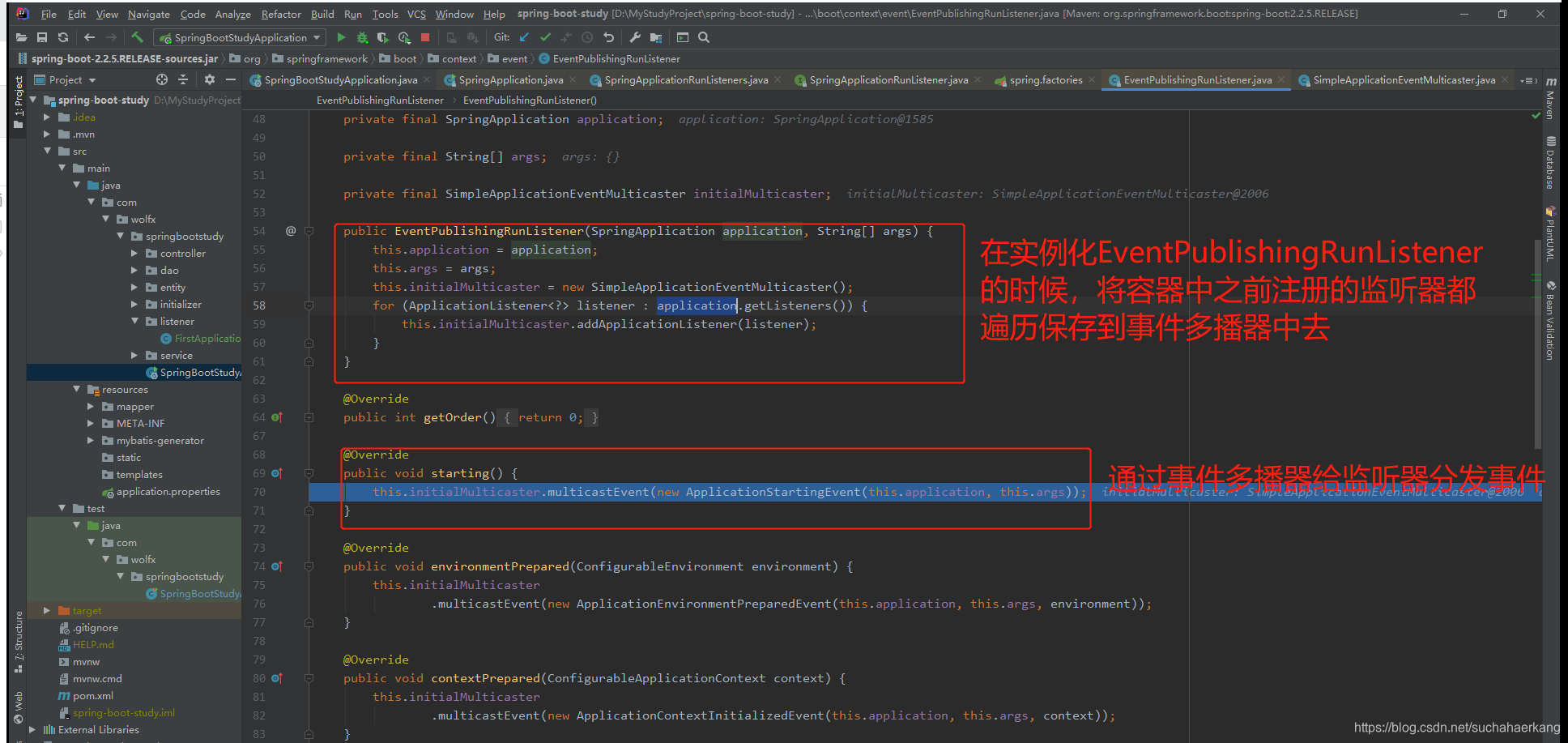Click the Collapse All icon in Project panel
This screenshot has width=1568, height=743.
point(183,79)
